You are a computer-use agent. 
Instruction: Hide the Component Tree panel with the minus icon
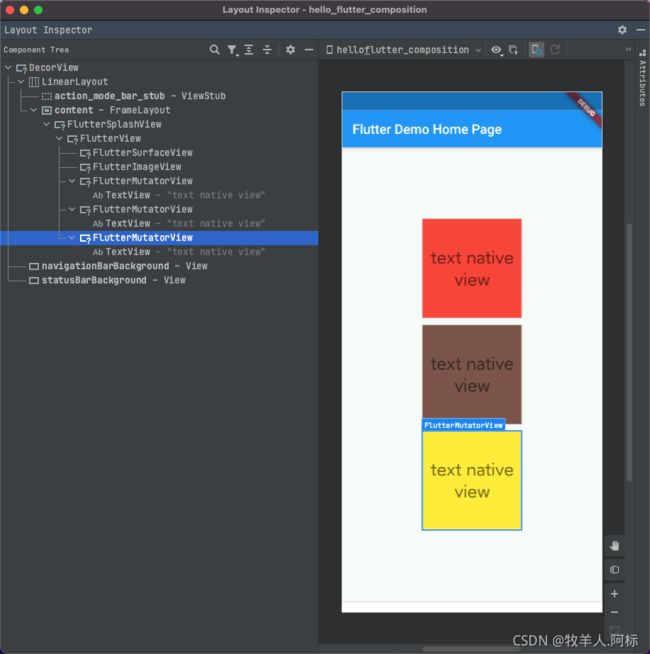[x=309, y=50]
